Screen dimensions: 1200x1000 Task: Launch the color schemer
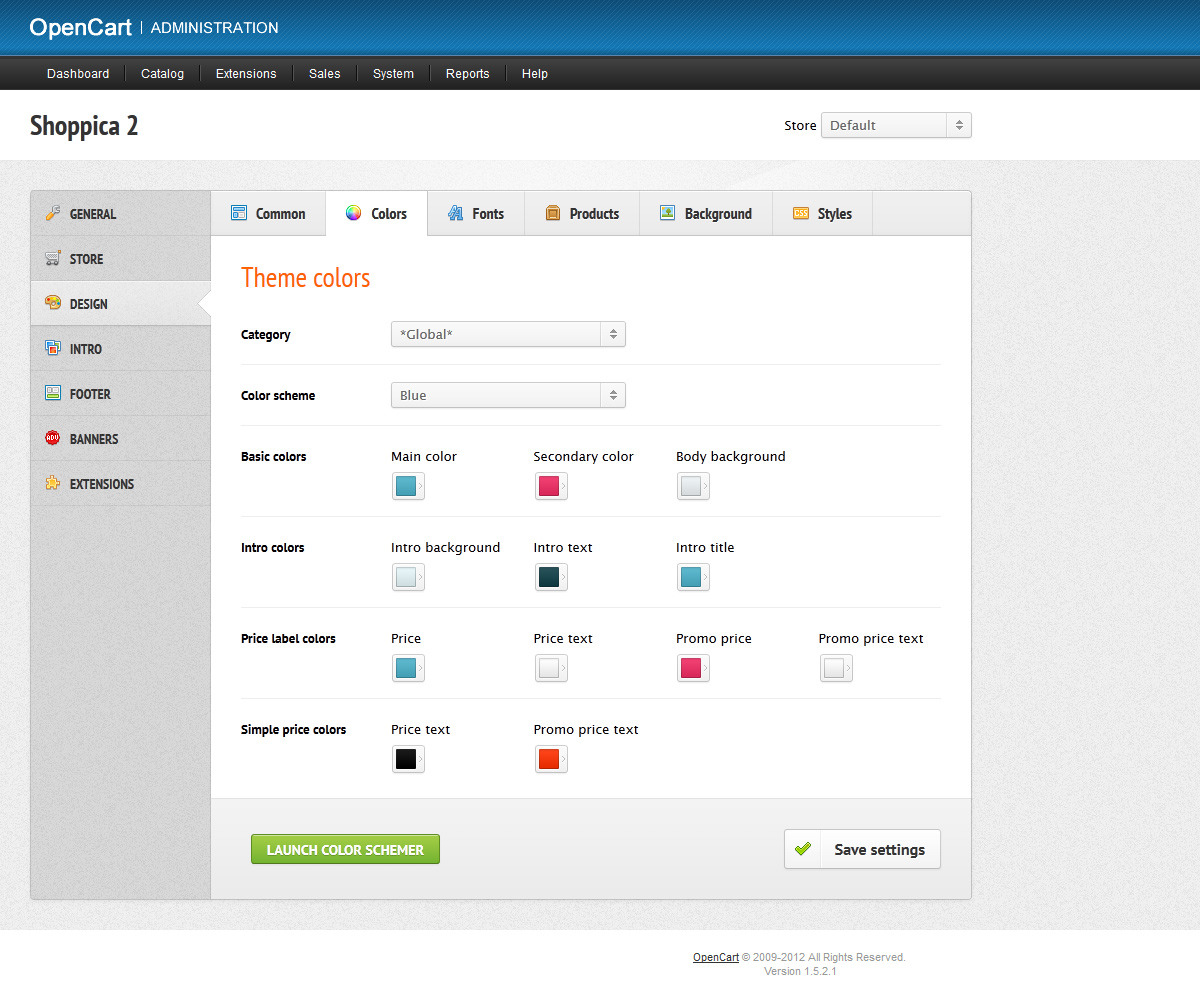(345, 849)
